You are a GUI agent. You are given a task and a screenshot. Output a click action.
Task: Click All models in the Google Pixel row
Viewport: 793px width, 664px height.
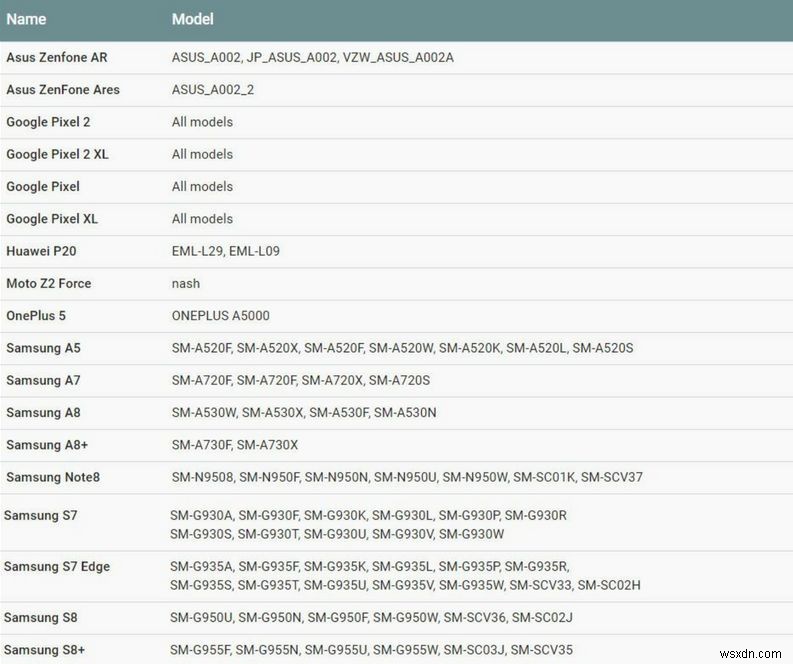point(202,187)
